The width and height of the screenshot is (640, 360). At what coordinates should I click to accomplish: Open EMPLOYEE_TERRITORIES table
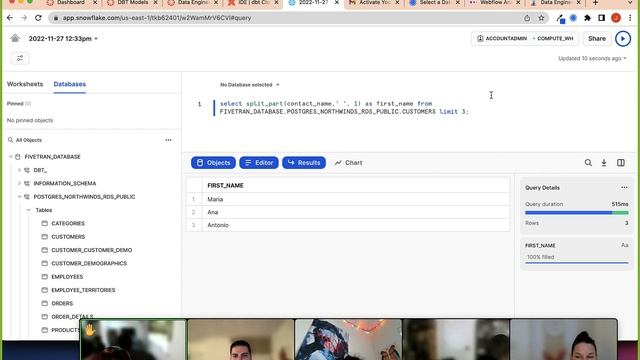point(83,290)
